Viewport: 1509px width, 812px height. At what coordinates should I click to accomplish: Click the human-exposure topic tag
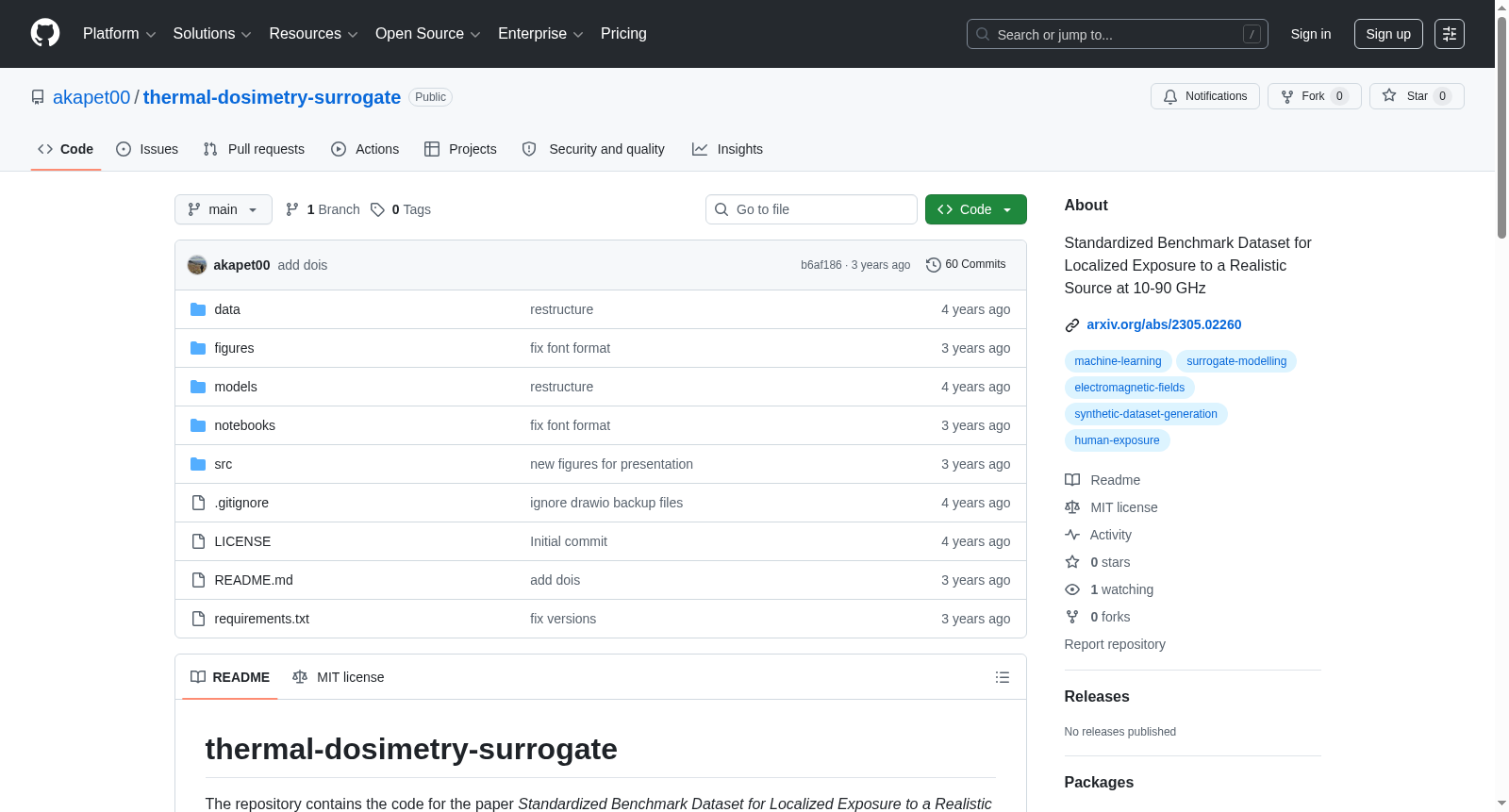1118,440
